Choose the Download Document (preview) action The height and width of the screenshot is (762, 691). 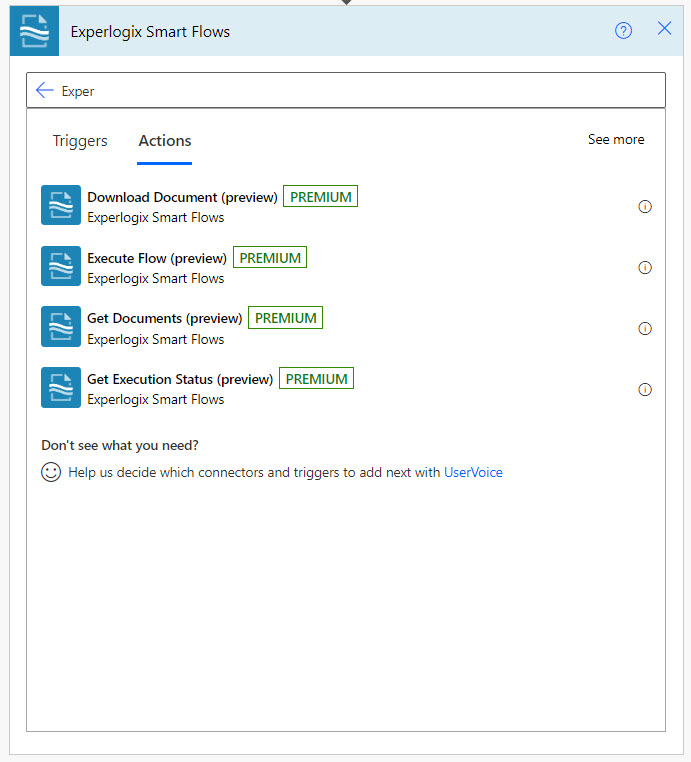point(182,197)
